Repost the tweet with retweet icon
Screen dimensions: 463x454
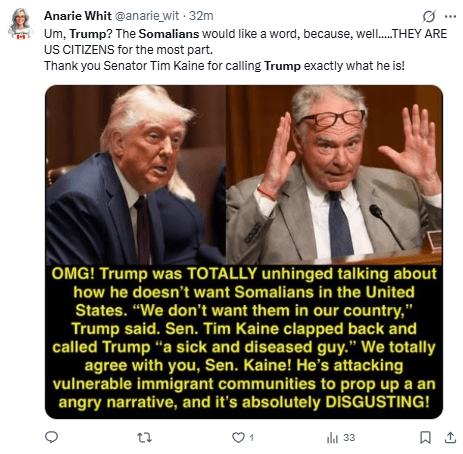145,437
